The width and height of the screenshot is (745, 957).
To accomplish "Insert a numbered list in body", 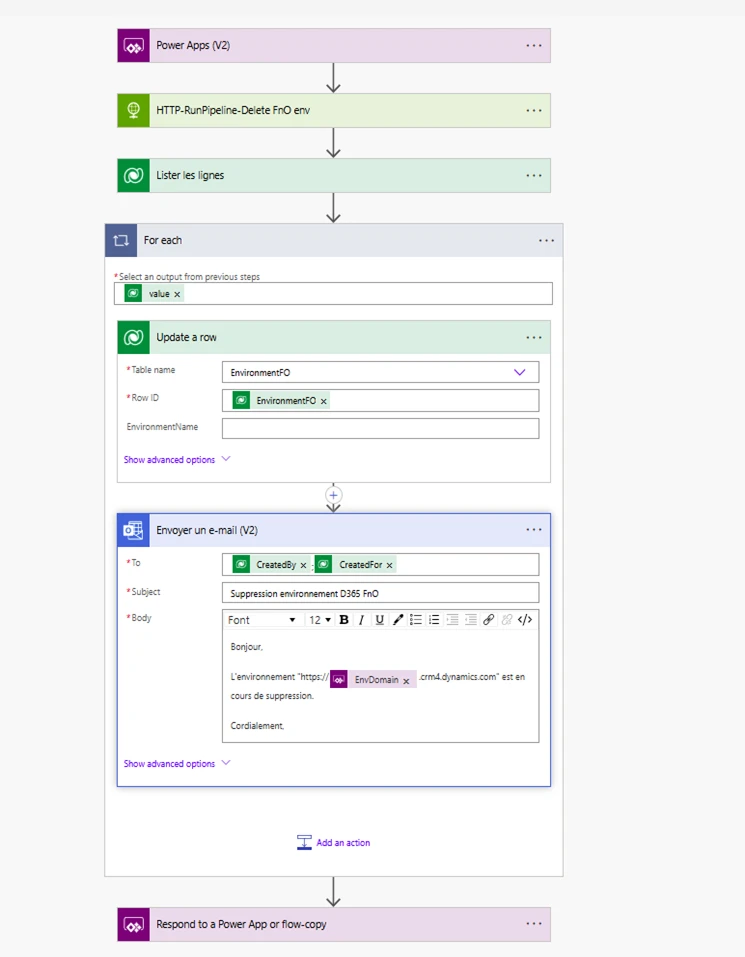I will [x=434, y=620].
